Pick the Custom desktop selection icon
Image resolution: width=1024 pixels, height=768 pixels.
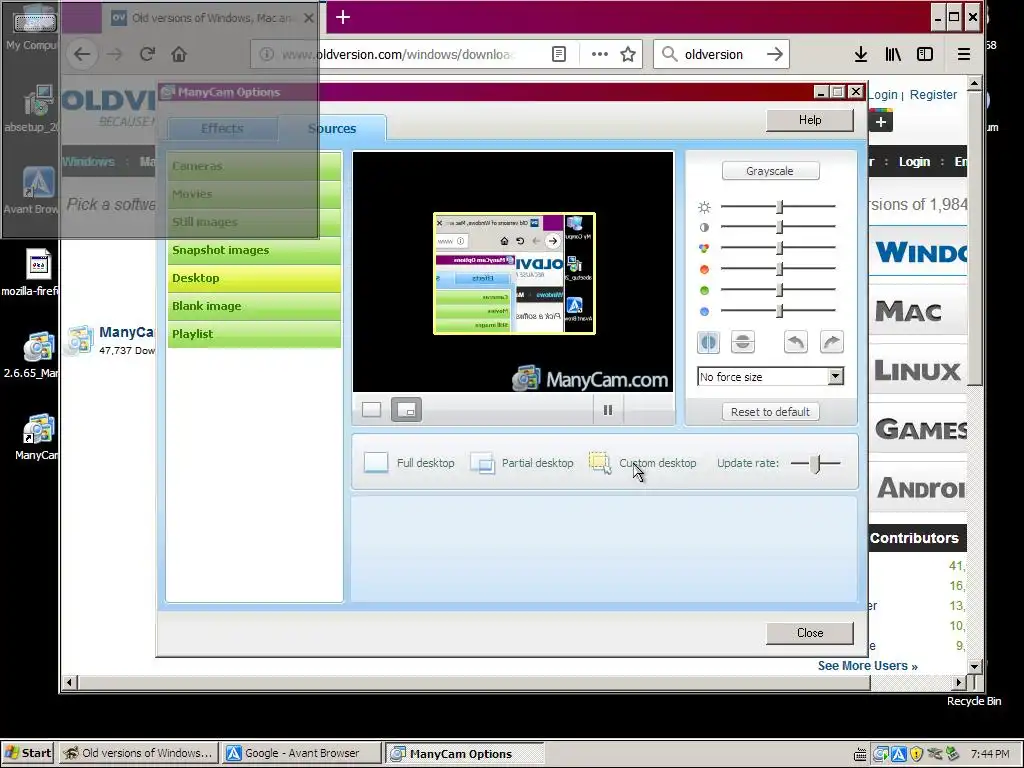pos(600,462)
